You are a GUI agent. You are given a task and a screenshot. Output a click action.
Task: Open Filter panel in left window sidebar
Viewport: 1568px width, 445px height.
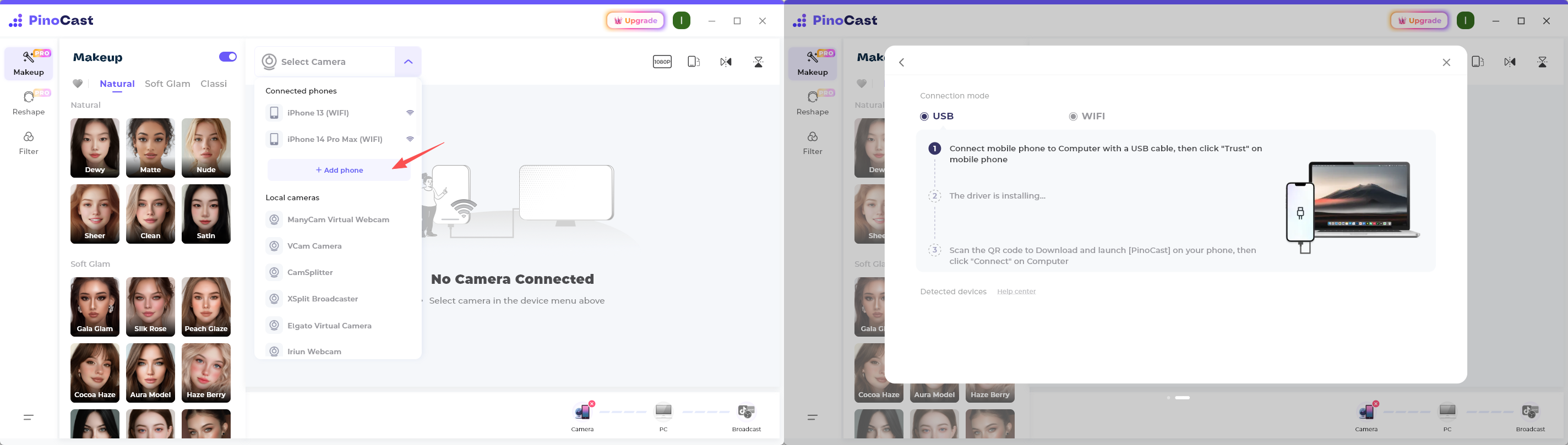[x=29, y=143]
